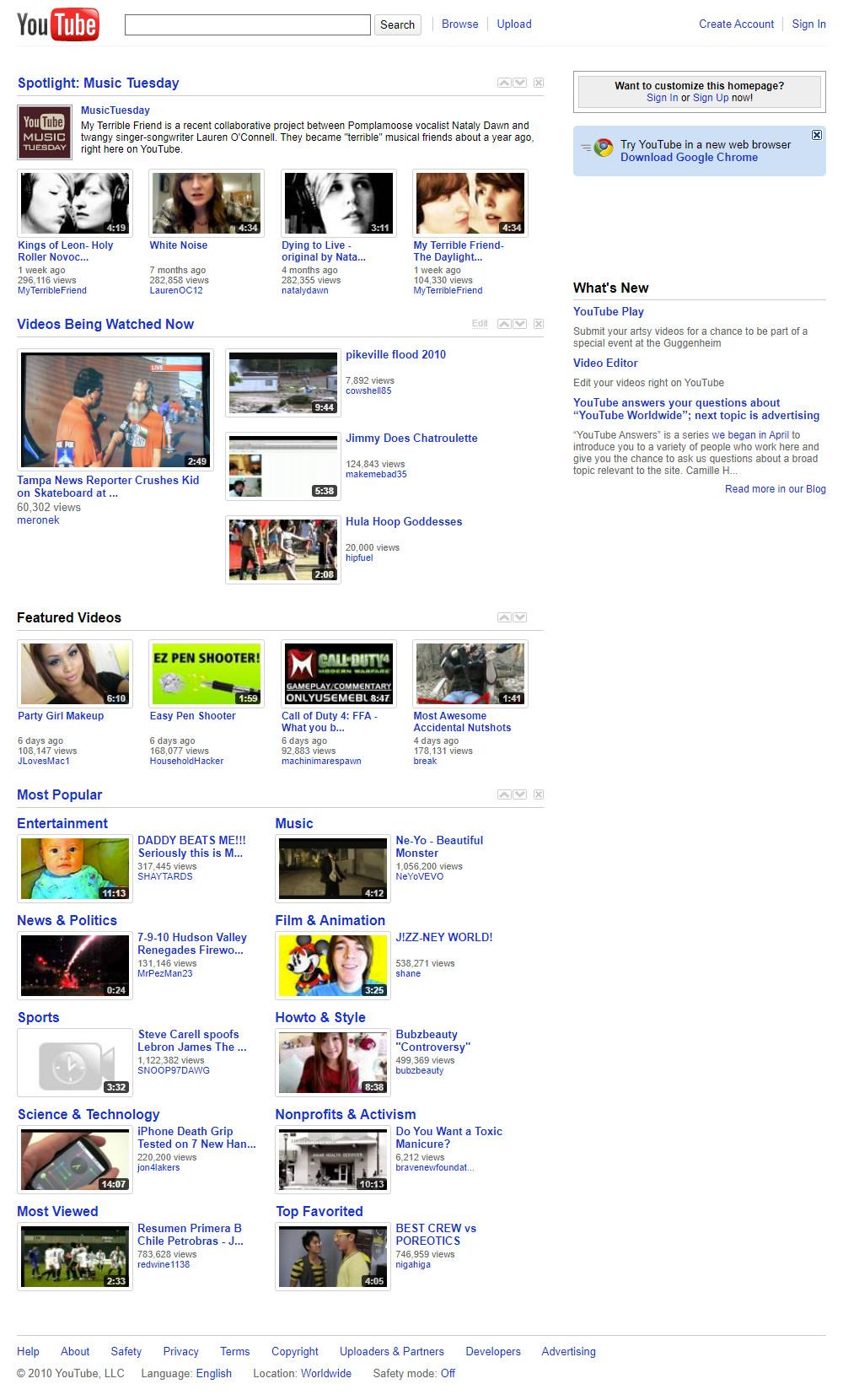Click the Edit link for Videos Being Watched Now
Screen dimensions: 843x1400
[x=480, y=324]
